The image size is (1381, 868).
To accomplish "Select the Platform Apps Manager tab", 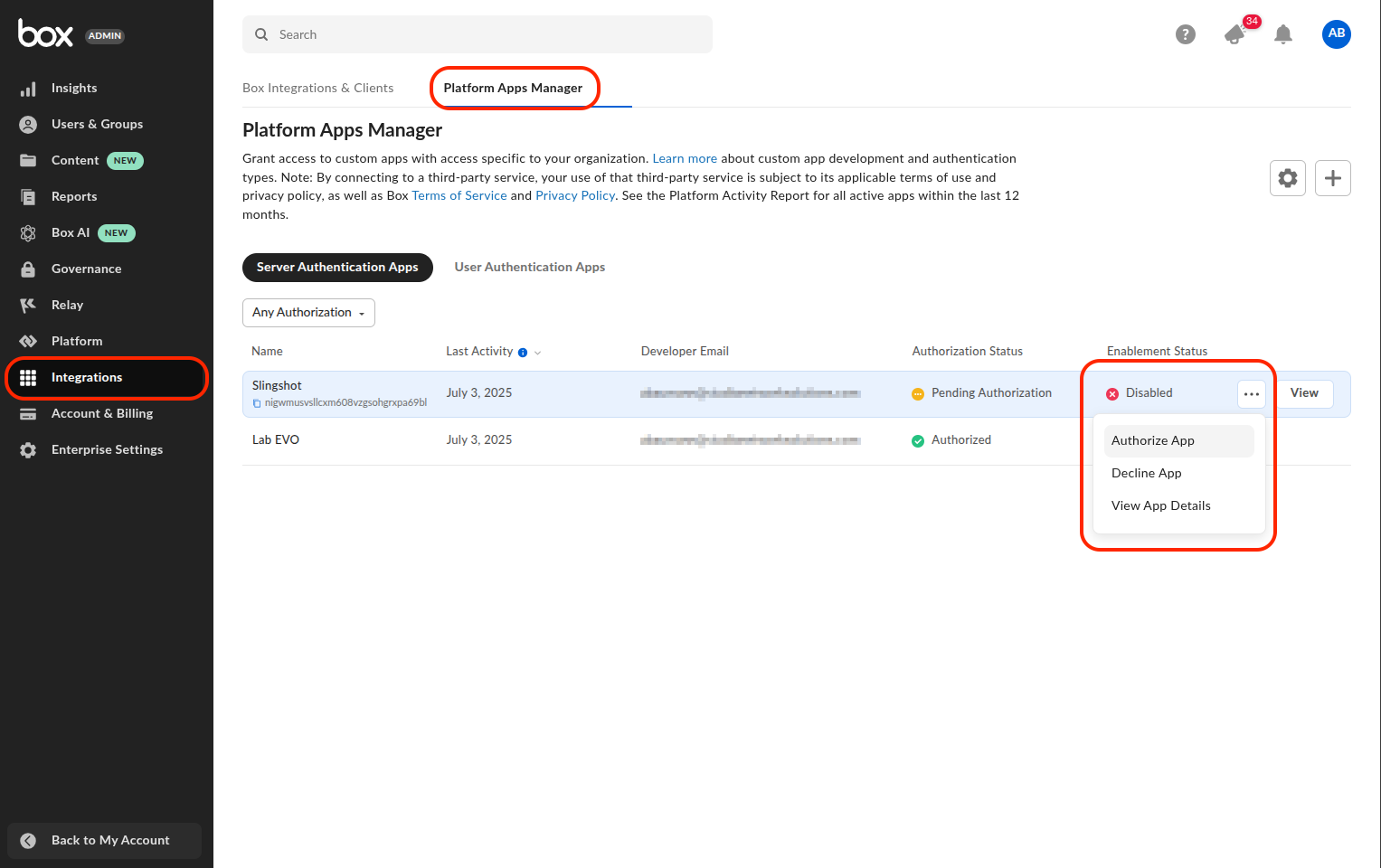I will [x=513, y=88].
